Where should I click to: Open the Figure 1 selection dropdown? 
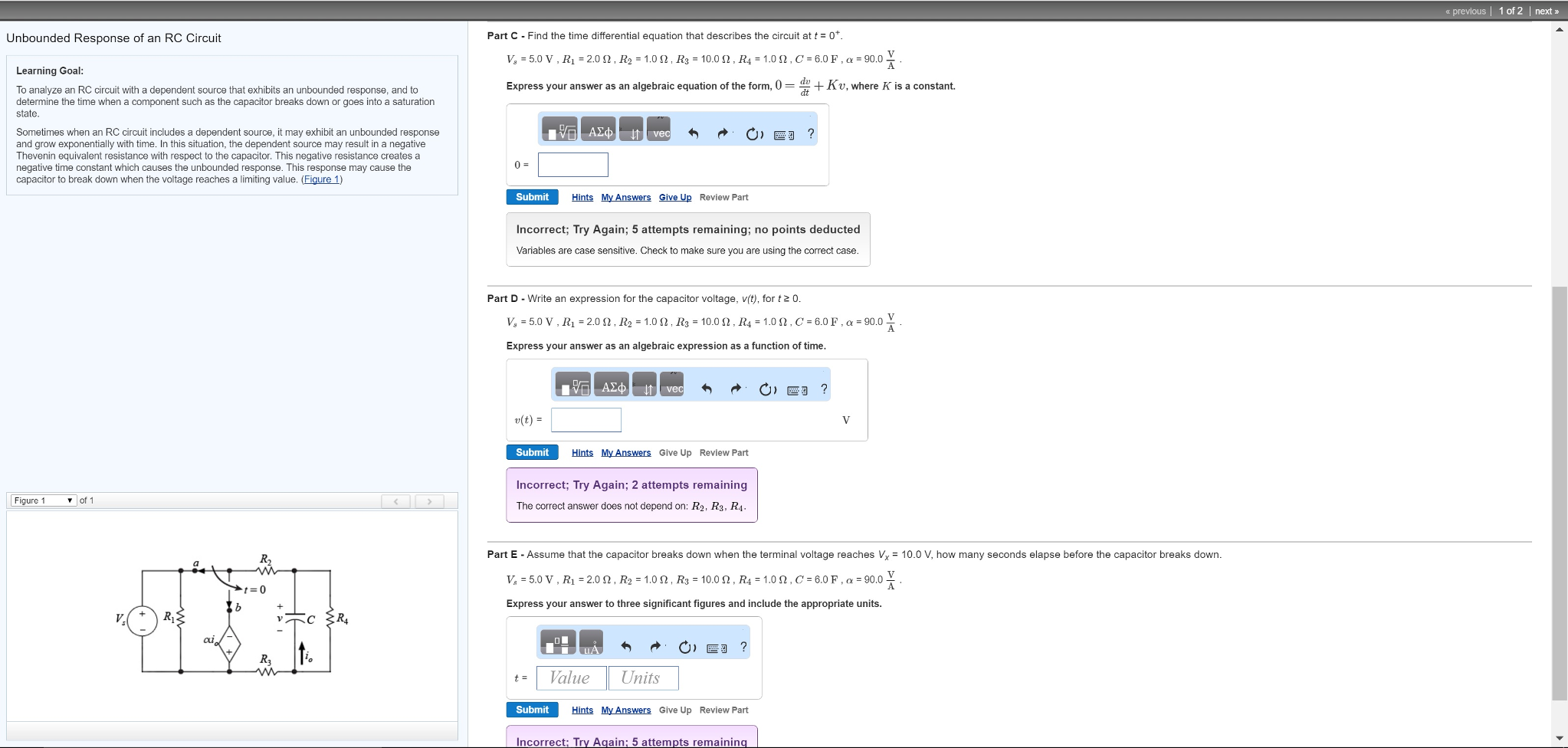(x=42, y=500)
